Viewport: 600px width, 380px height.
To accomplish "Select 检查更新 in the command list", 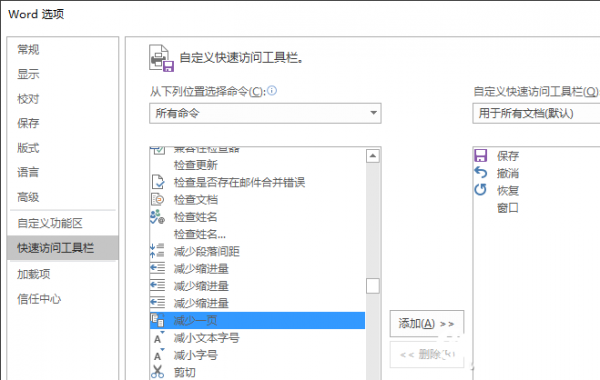I will 196,165.
